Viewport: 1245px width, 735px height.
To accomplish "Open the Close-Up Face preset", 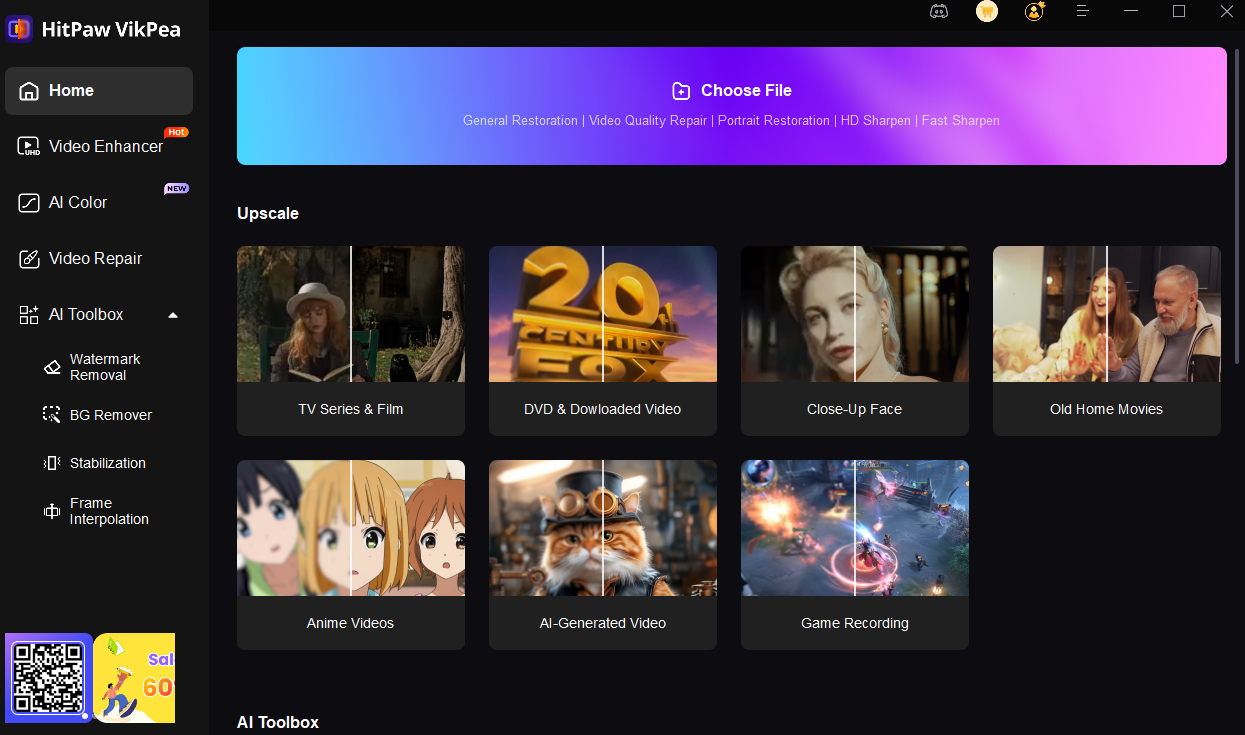I will point(855,341).
